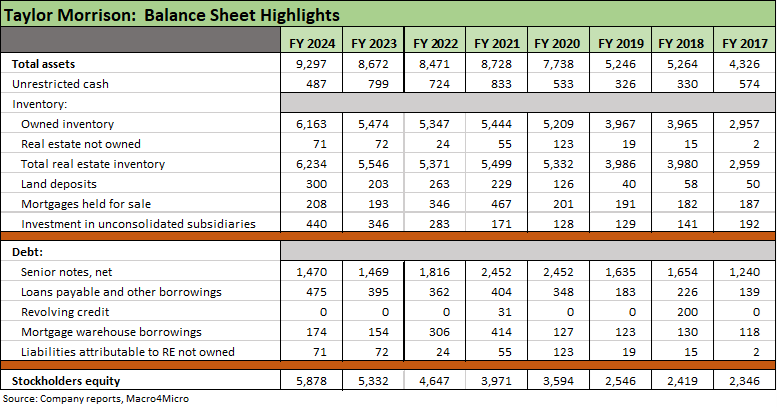
Task: Select FY 2024 total assets value 9,297
Action: tap(311, 64)
